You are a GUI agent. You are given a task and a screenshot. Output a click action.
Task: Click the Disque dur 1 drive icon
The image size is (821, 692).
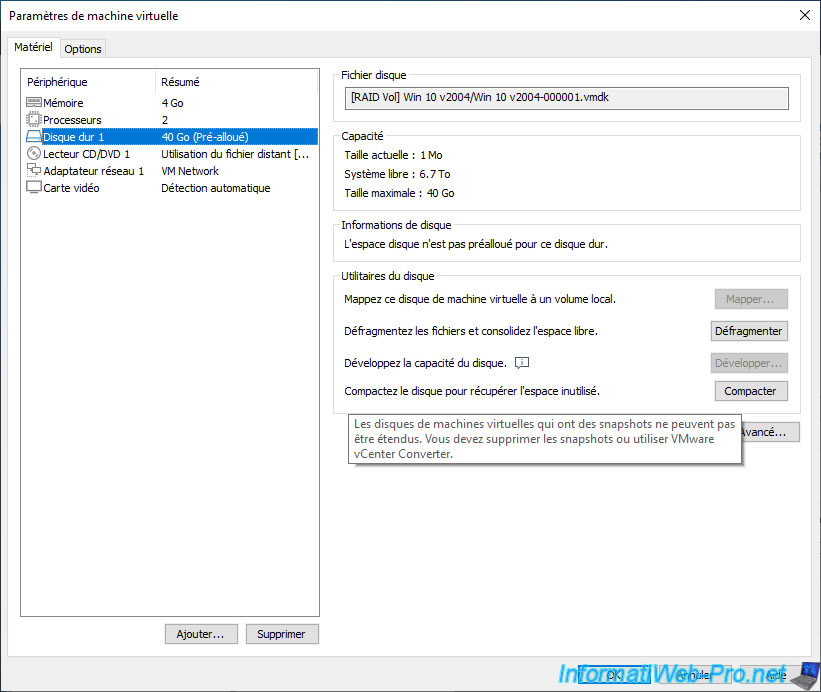[34, 137]
